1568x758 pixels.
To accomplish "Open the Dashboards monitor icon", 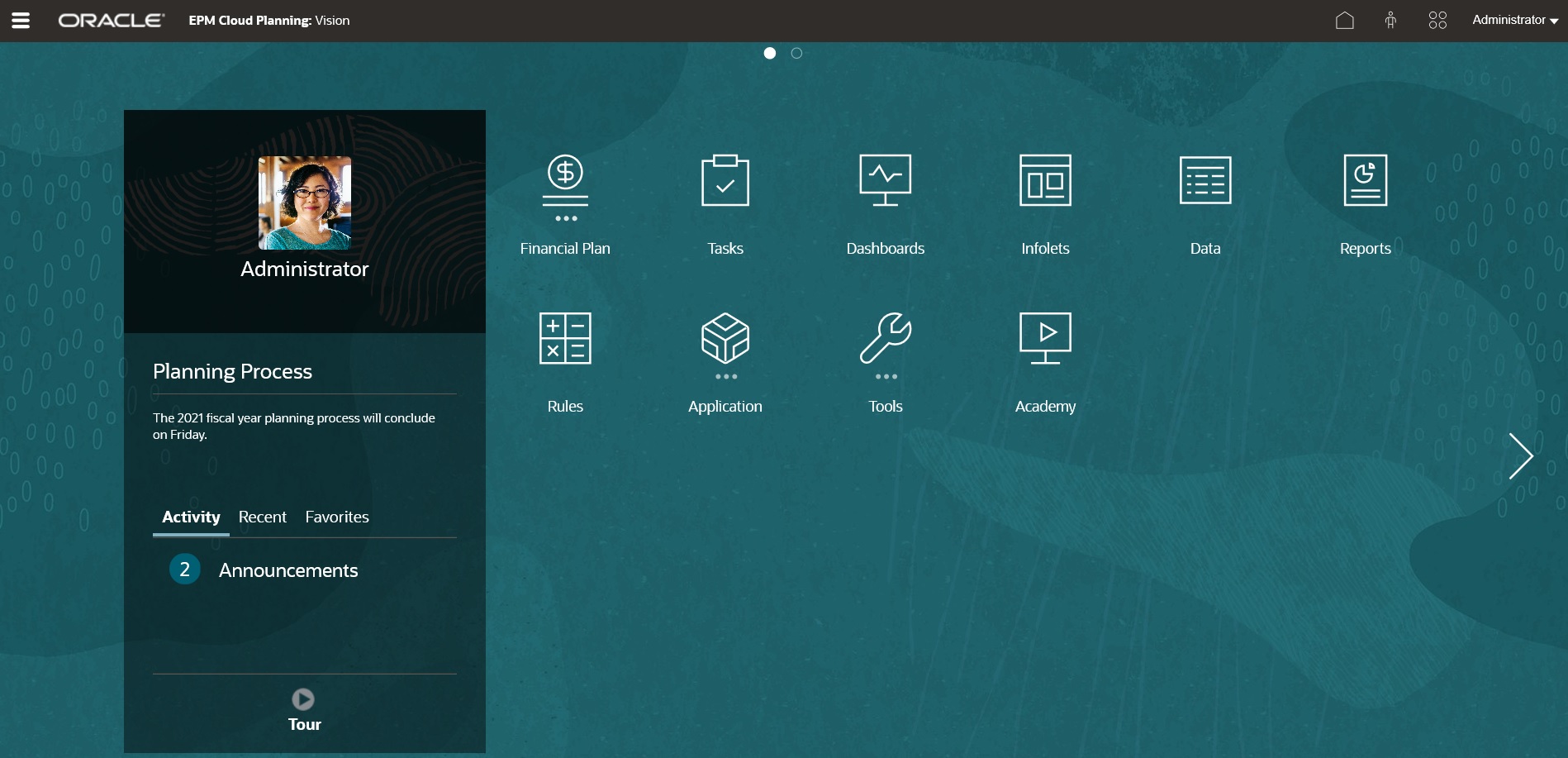I will coord(885,180).
